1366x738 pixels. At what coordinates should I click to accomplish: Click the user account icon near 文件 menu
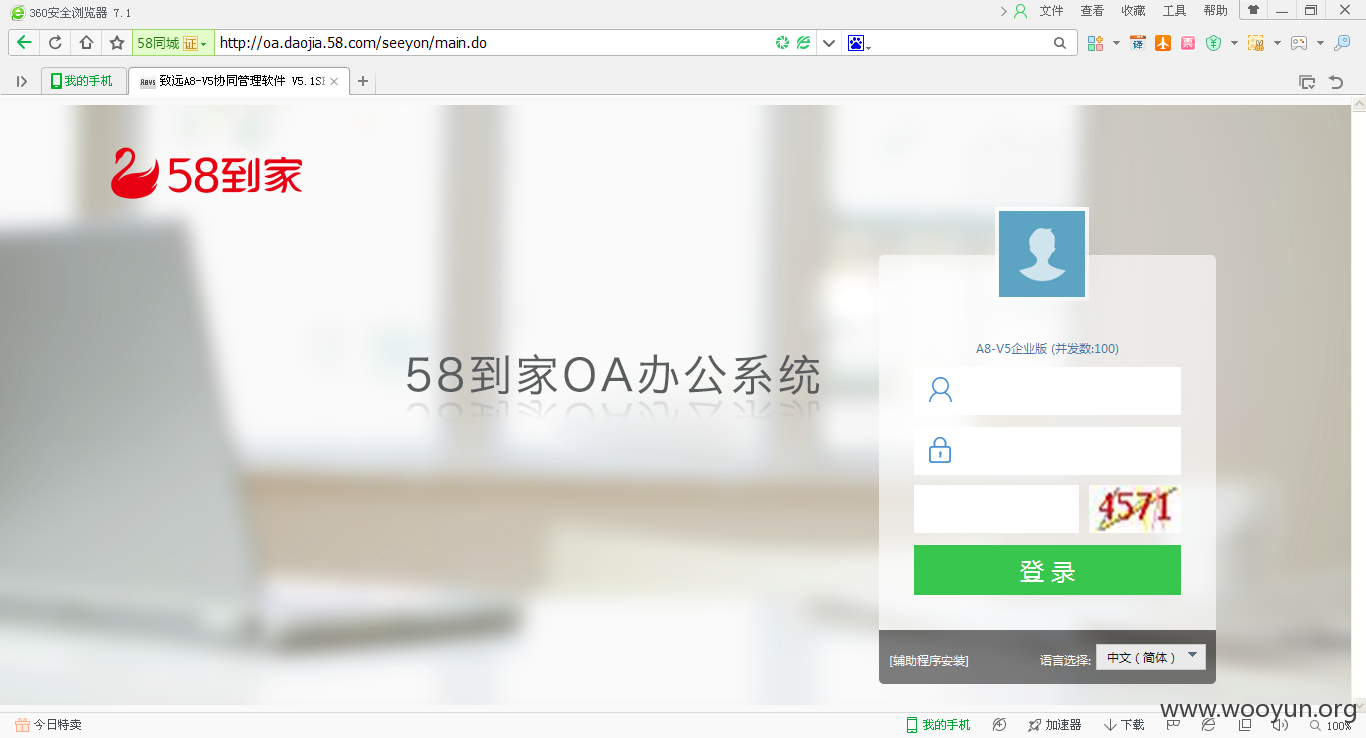point(1020,11)
